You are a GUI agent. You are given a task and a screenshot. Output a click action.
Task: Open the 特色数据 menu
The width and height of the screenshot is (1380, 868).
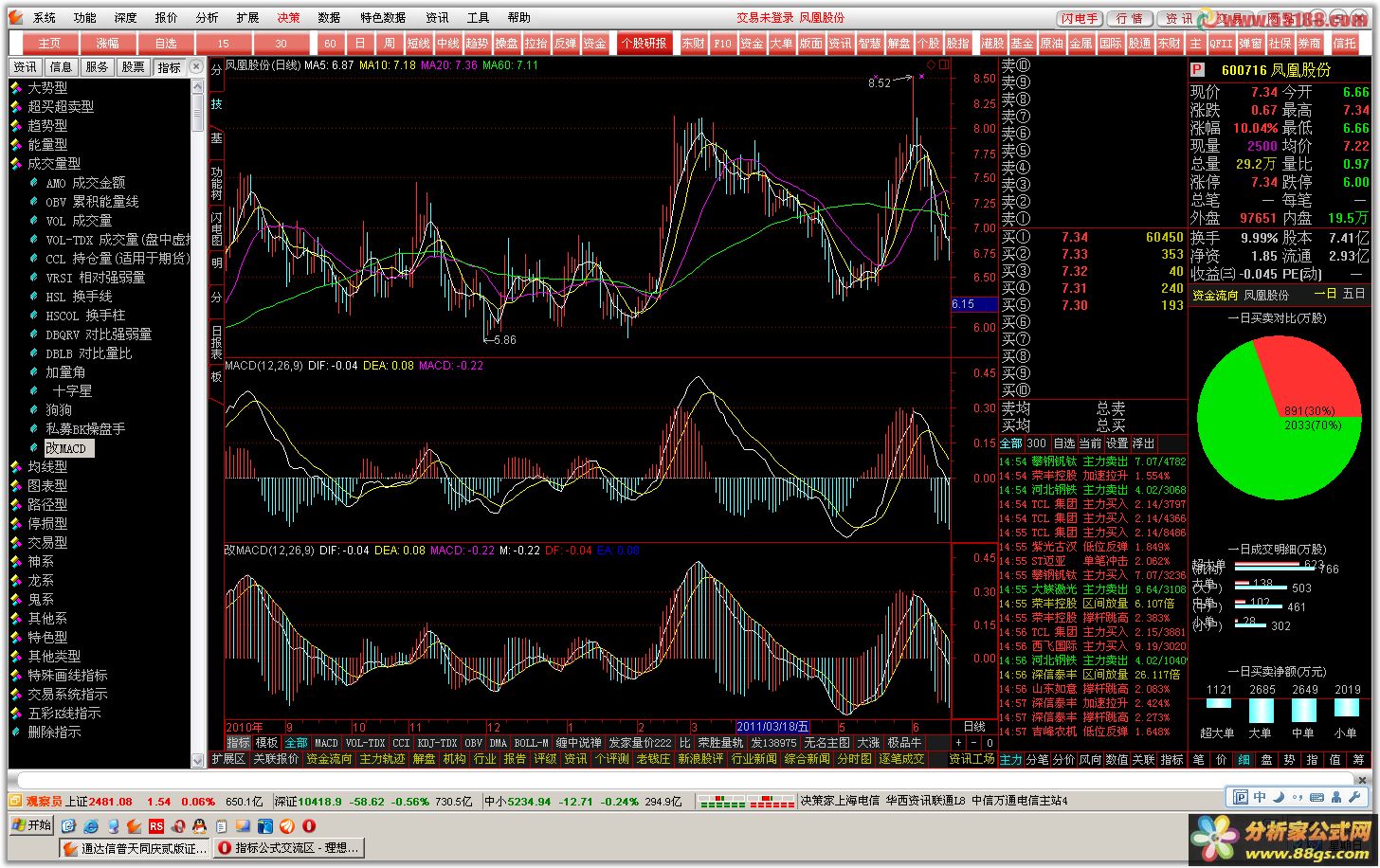[383, 17]
